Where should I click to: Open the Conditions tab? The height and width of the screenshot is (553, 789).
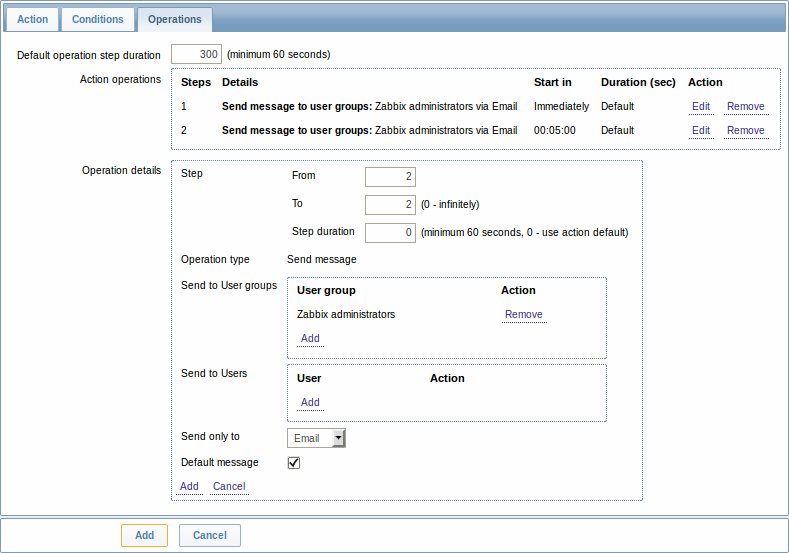pyautogui.click(x=98, y=19)
